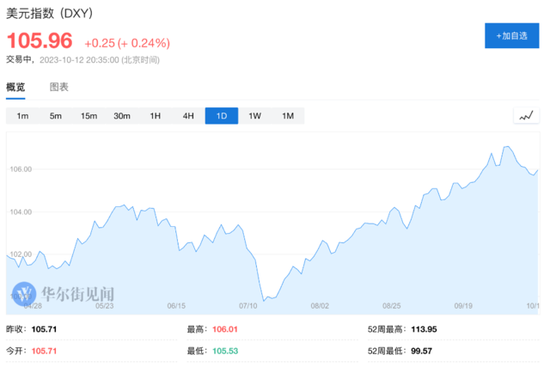
Task: Select the 1M monthly timeframe
Action: click(x=288, y=116)
